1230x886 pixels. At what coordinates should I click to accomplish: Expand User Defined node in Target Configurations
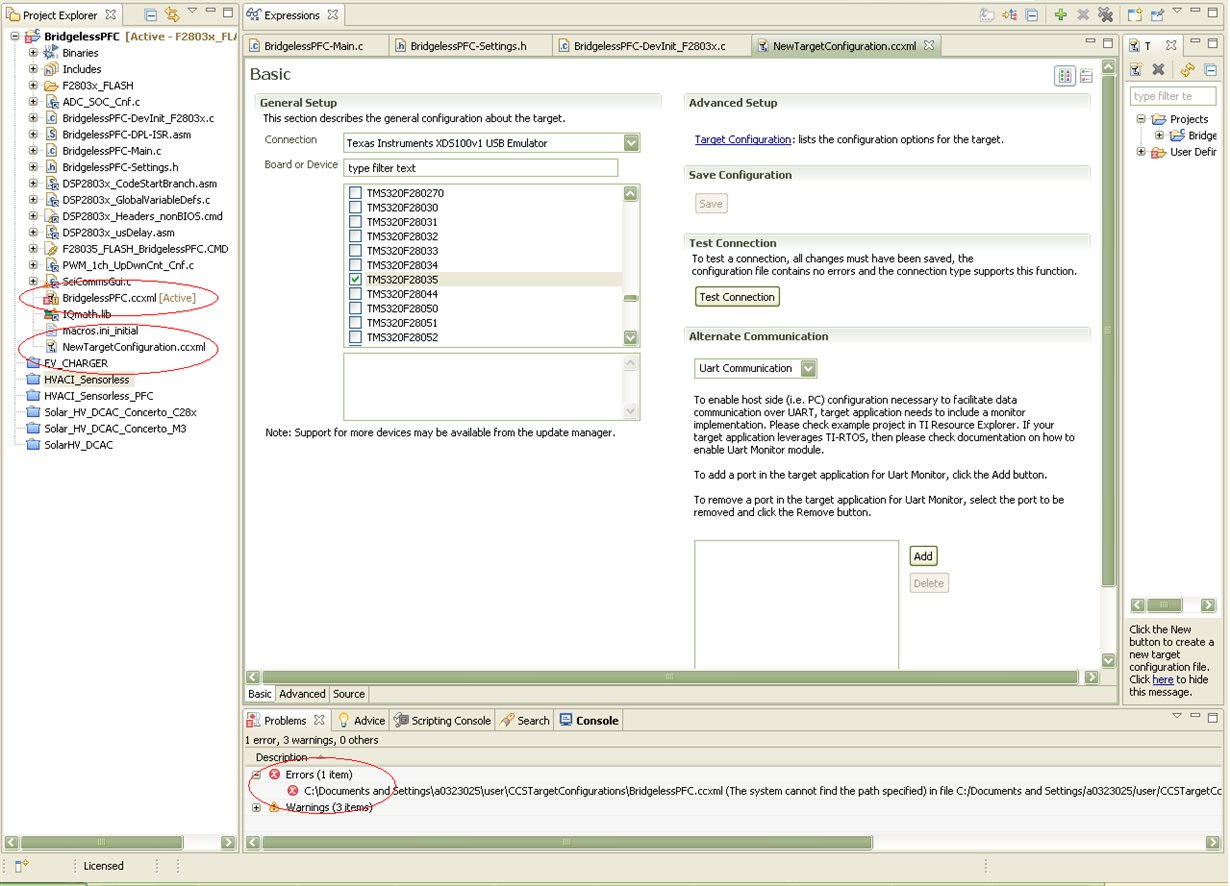click(x=1142, y=152)
